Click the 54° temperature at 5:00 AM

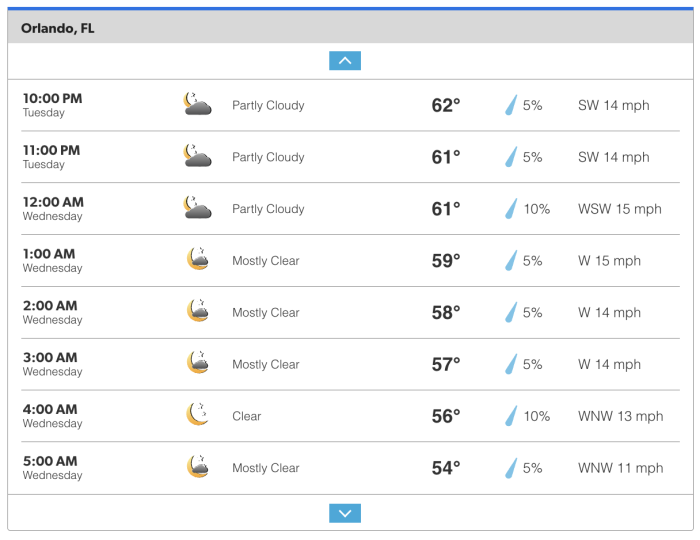[x=446, y=468]
